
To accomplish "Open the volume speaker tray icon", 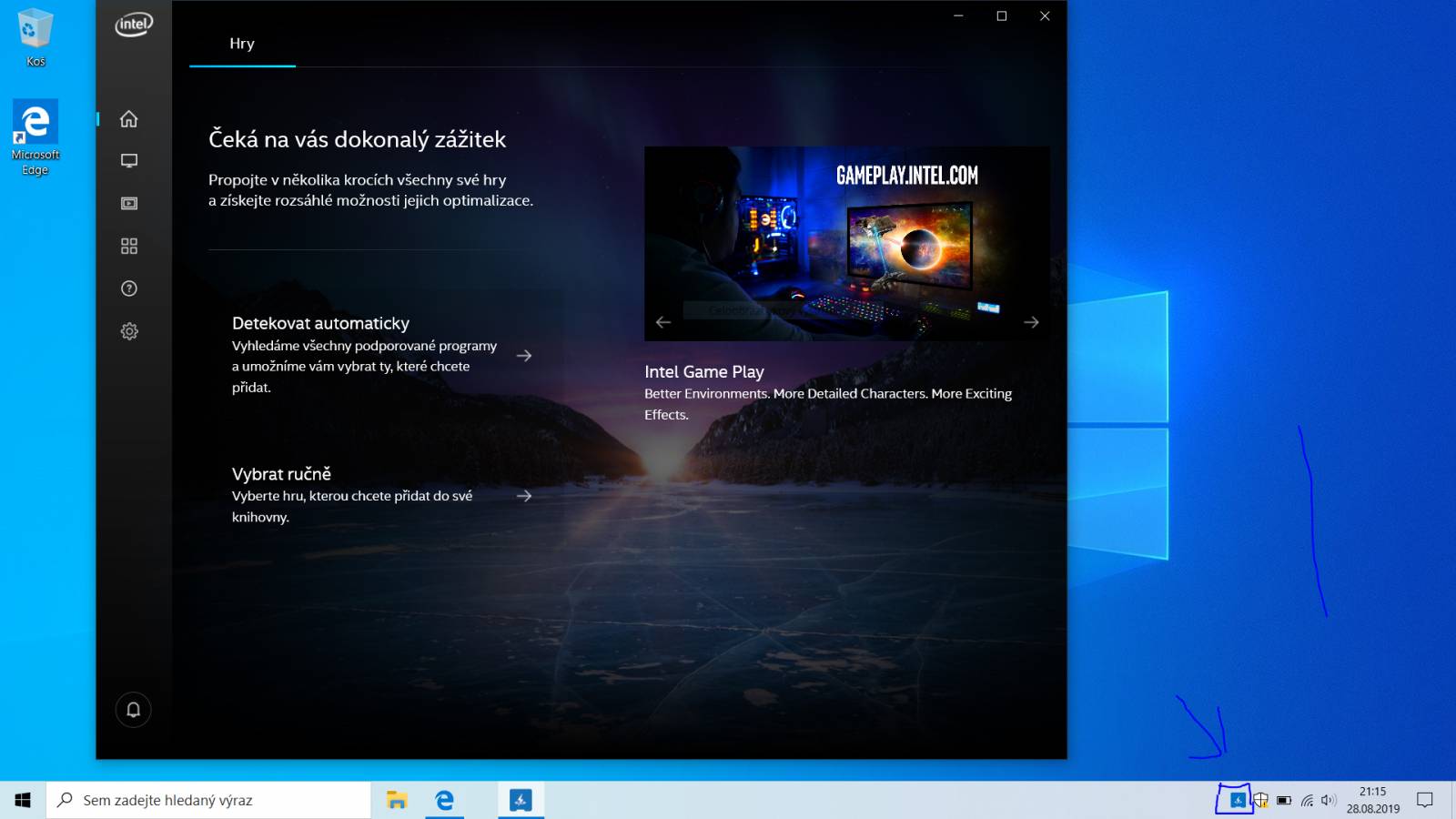I will click(1329, 801).
